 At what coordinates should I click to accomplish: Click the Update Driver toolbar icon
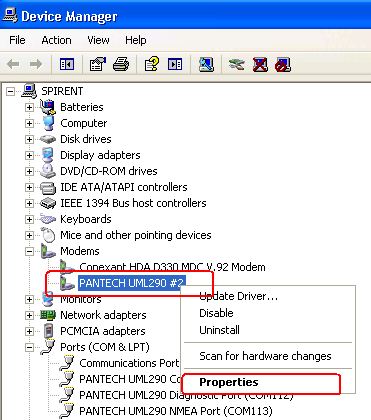coord(237,64)
